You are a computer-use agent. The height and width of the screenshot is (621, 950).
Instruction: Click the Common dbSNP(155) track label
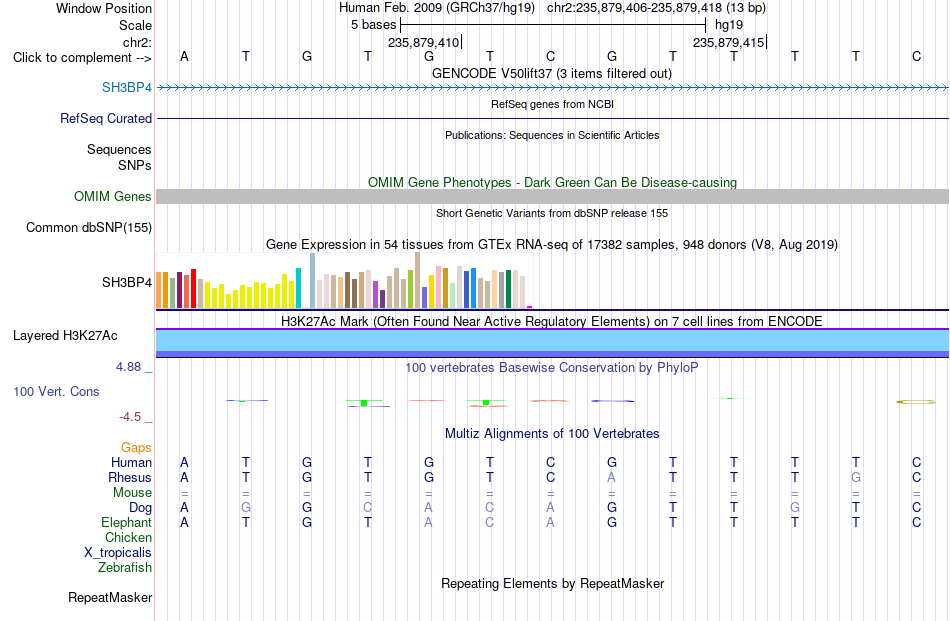pyautogui.click(x=89, y=228)
